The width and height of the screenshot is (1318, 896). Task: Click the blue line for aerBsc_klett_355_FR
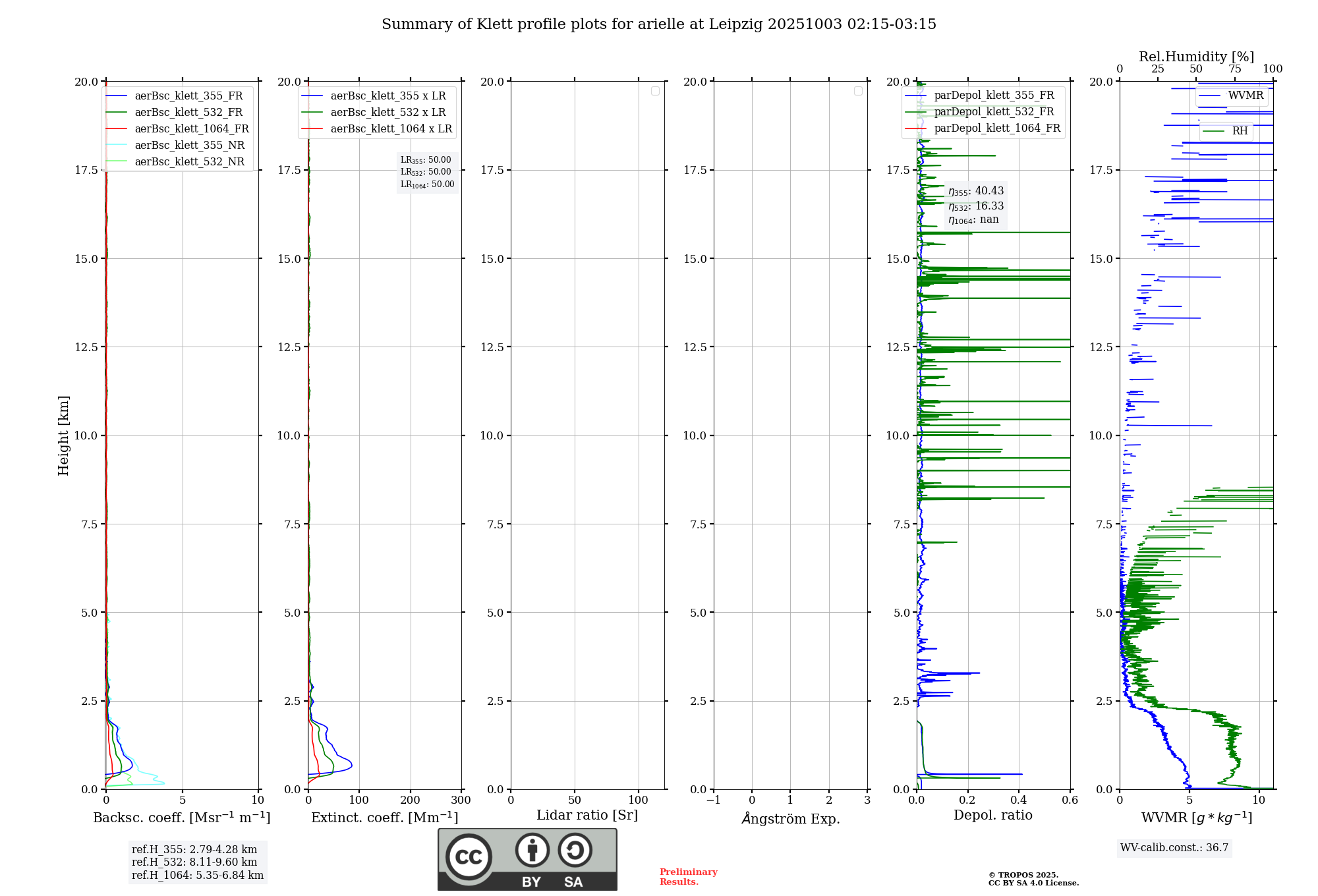click(117, 96)
